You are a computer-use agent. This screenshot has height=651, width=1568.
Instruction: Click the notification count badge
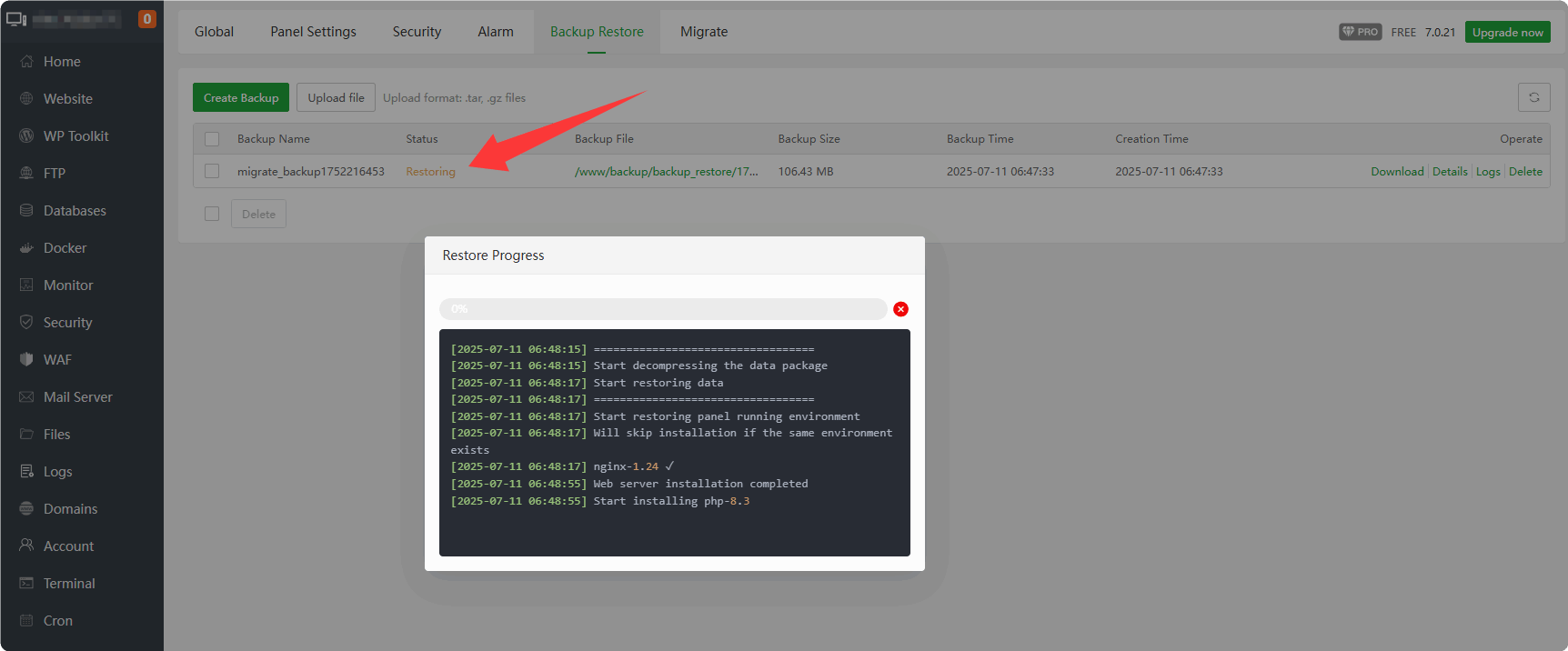[x=146, y=19]
